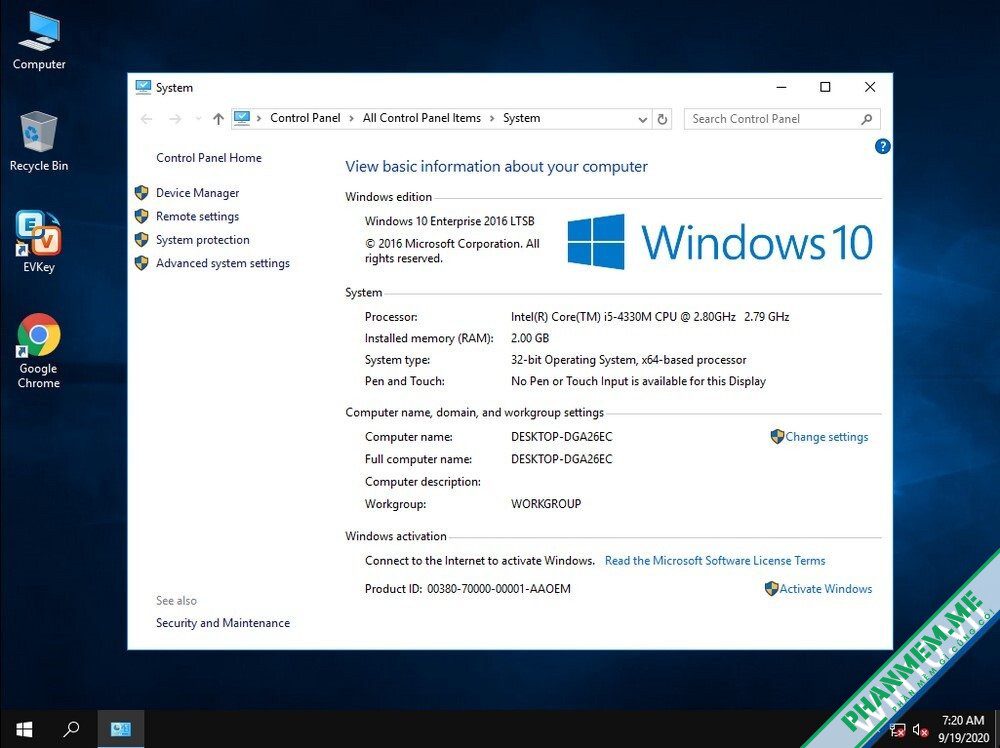Click the Computer name value DESKTOP-DGA26EC

[x=562, y=437]
